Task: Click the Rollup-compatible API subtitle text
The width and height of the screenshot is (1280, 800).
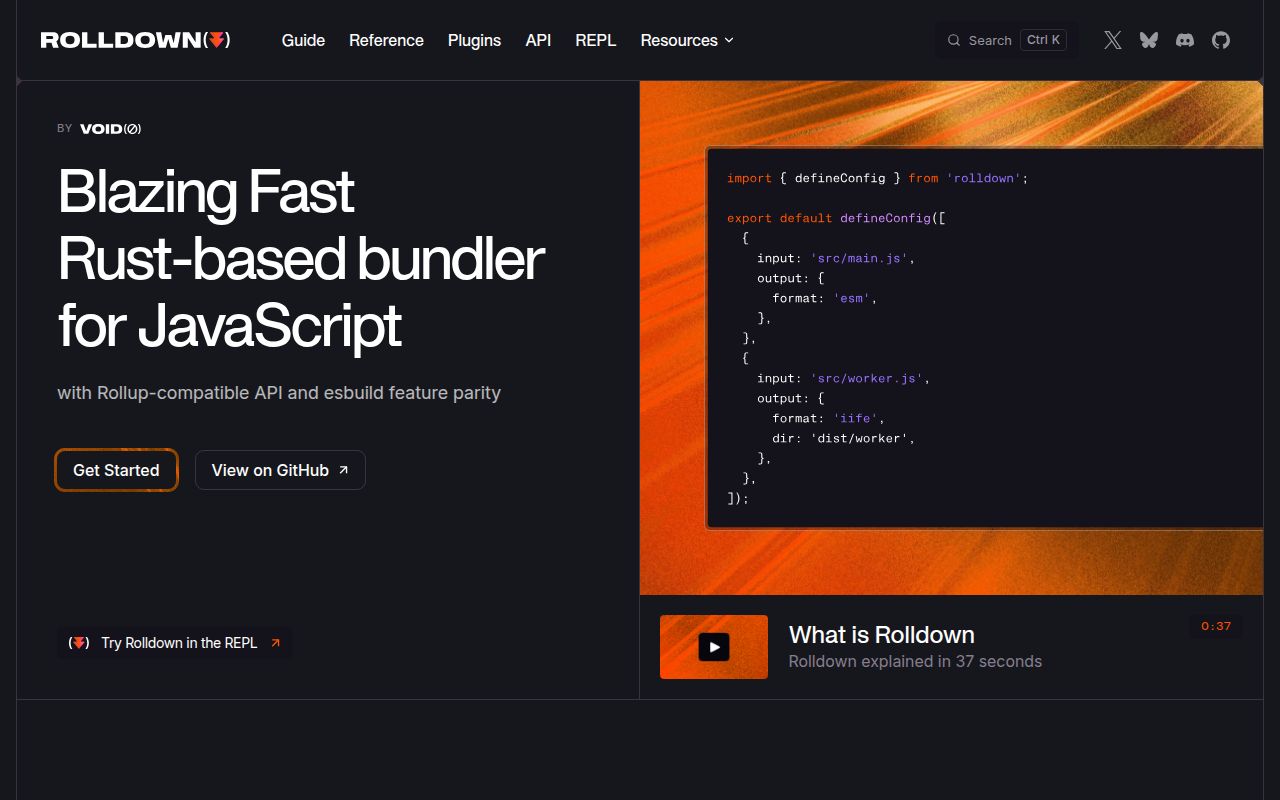Action: coord(279,393)
